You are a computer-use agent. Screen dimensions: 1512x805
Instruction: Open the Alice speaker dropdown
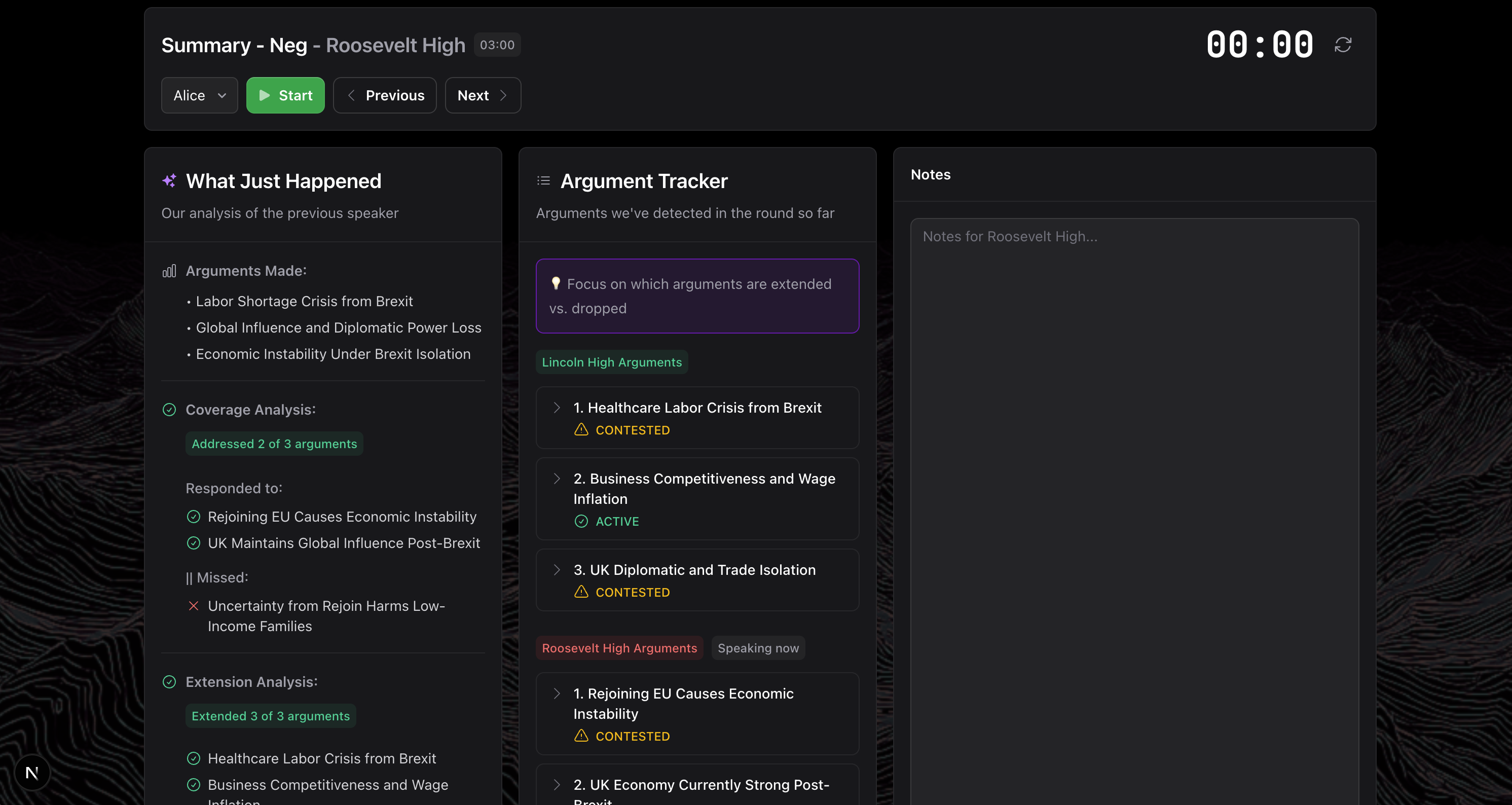pos(200,95)
